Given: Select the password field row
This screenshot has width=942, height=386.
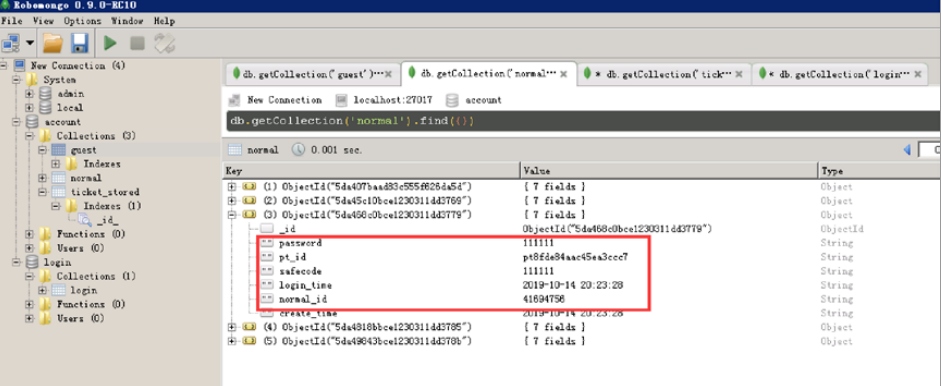Looking at the screenshot, I should pyautogui.click(x=582, y=243).
